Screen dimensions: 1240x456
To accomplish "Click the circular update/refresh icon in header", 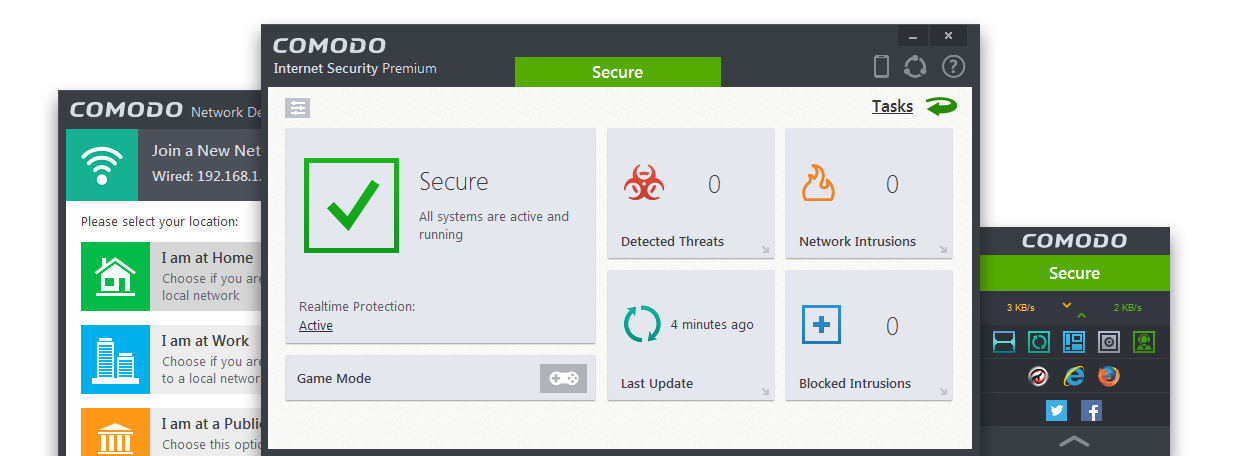I will 915,67.
